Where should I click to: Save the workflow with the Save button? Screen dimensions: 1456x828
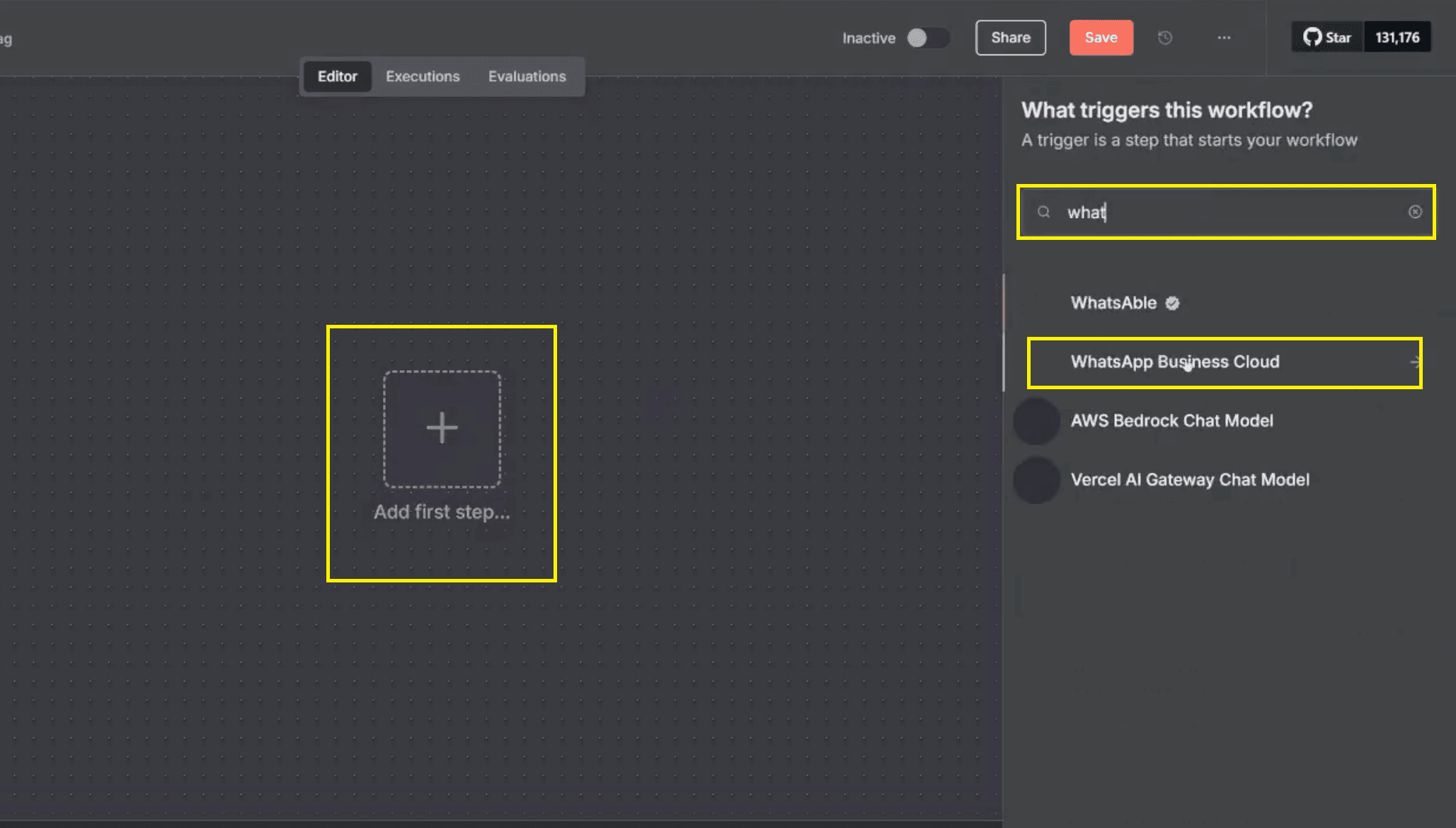click(1101, 38)
